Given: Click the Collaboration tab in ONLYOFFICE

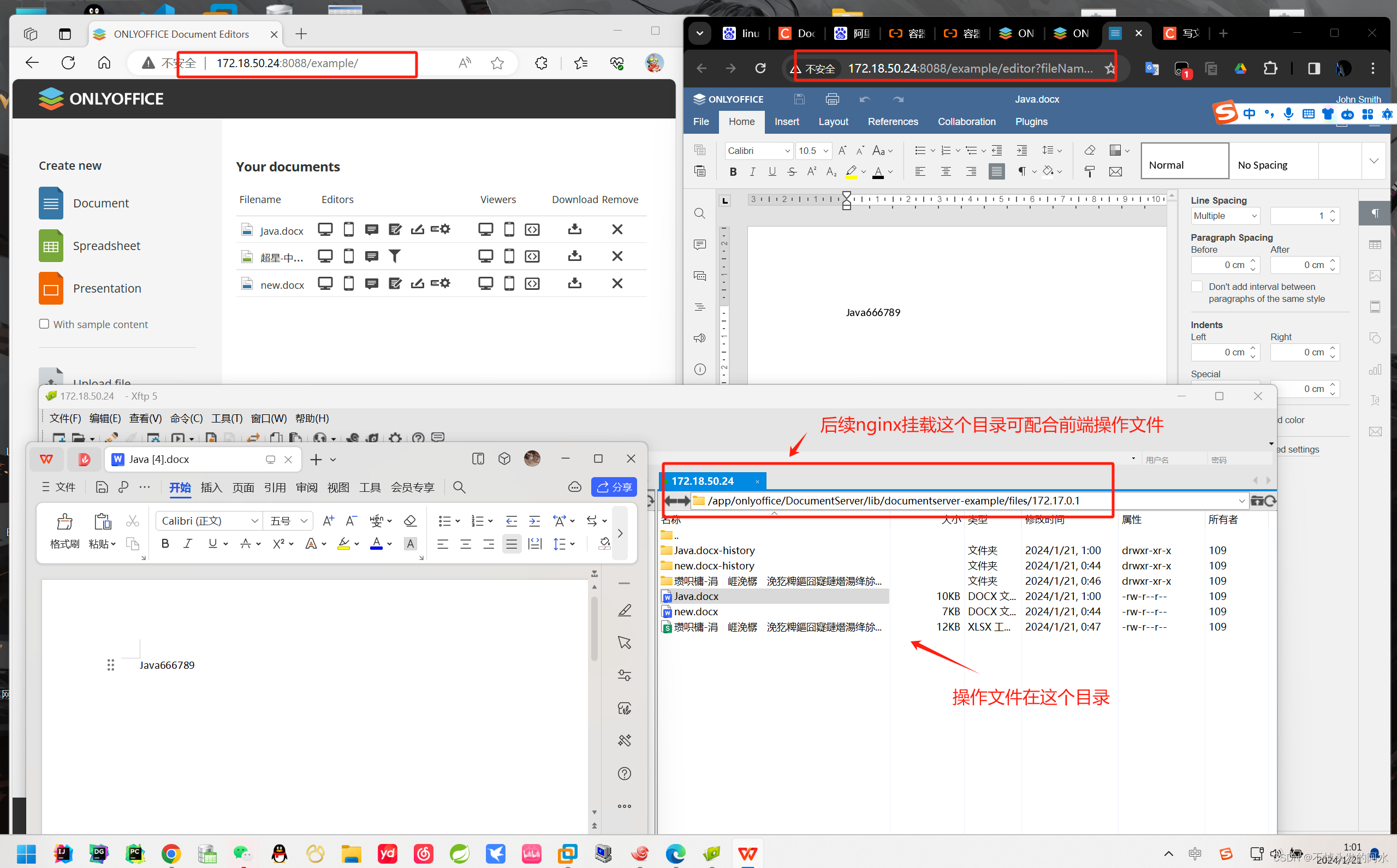Looking at the screenshot, I should (965, 121).
